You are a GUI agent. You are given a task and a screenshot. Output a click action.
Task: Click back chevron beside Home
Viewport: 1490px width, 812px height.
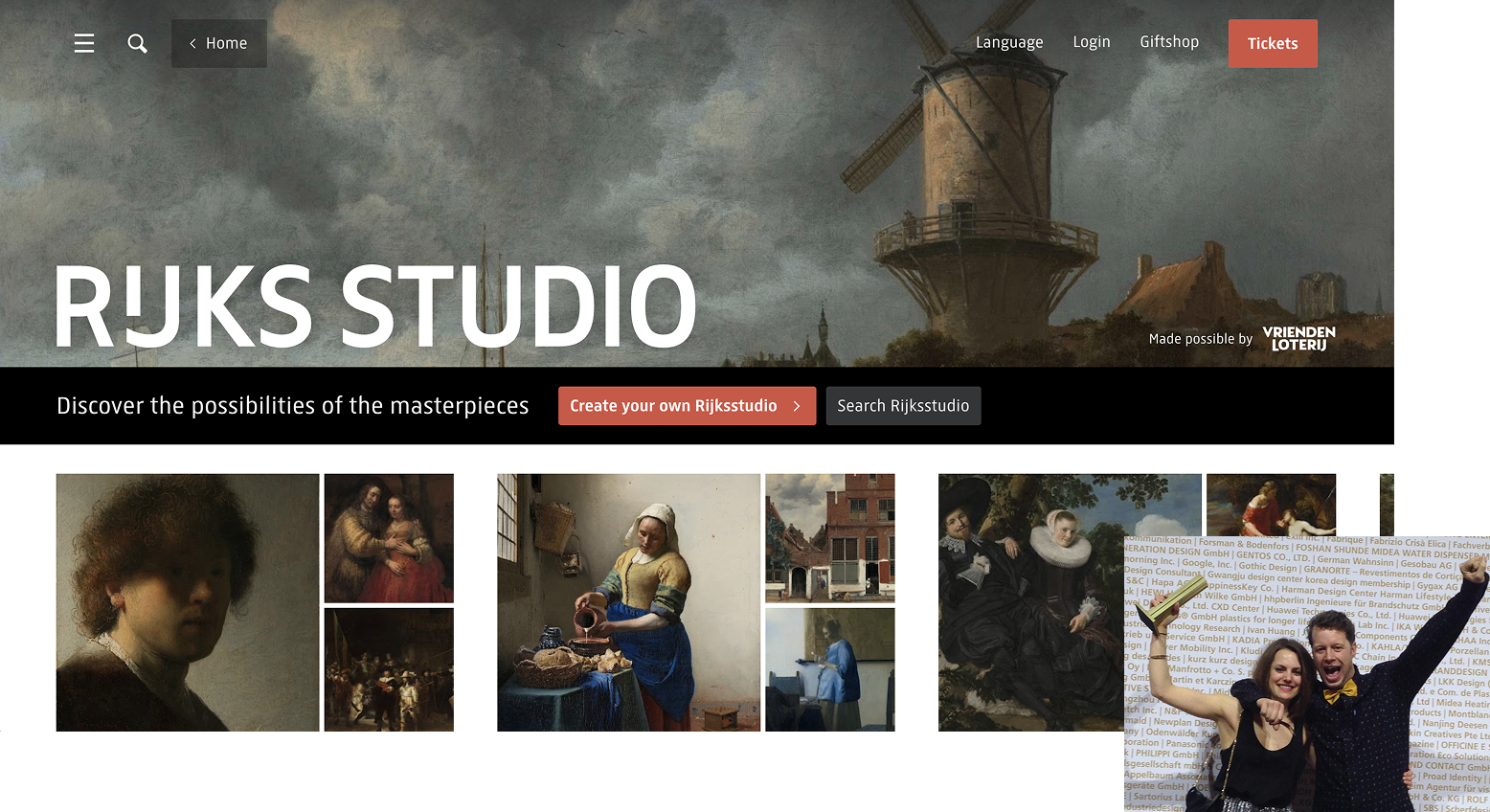click(x=192, y=43)
